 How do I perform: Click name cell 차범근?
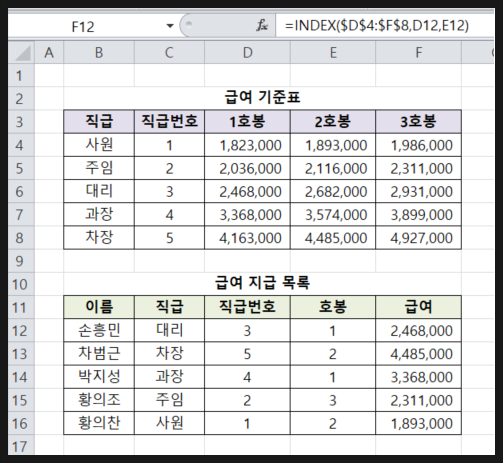(x=99, y=354)
